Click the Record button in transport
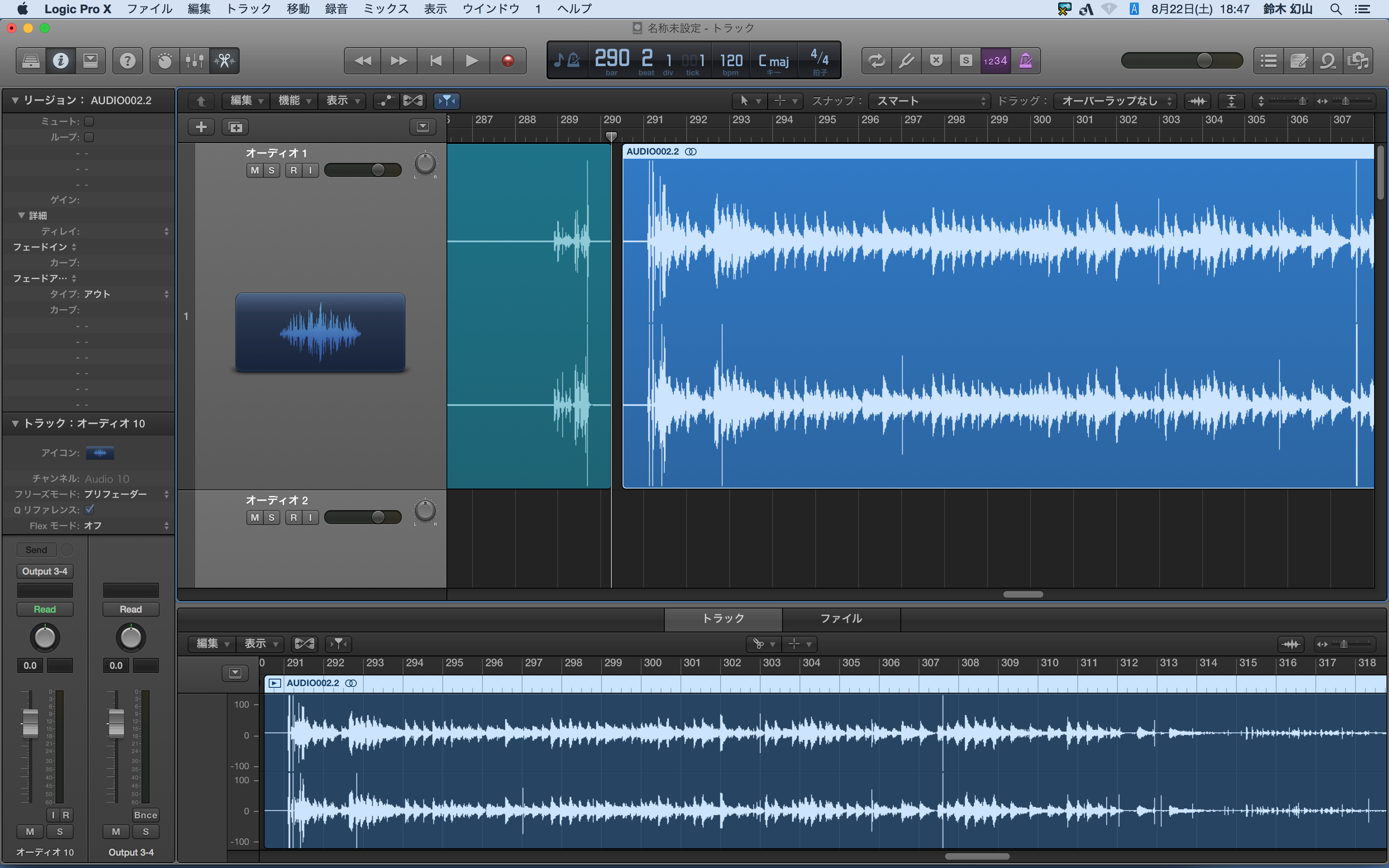This screenshot has width=1389, height=868. point(507,61)
